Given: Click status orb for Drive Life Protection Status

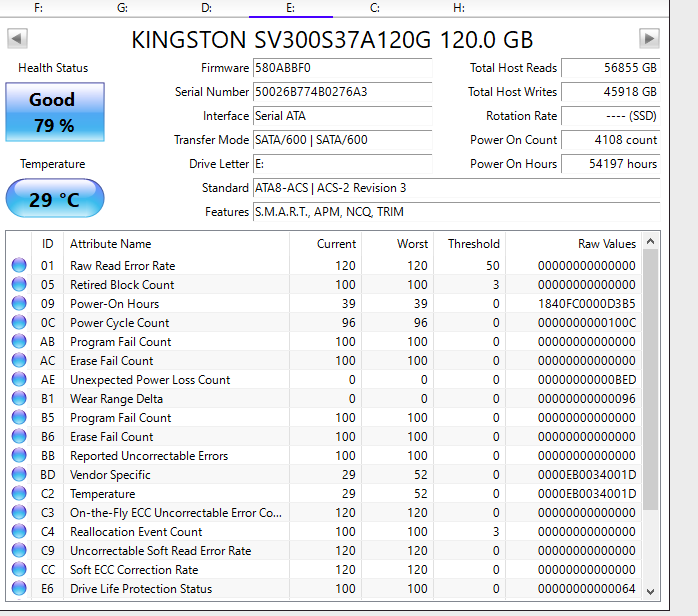Looking at the screenshot, I should coord(19,588).
